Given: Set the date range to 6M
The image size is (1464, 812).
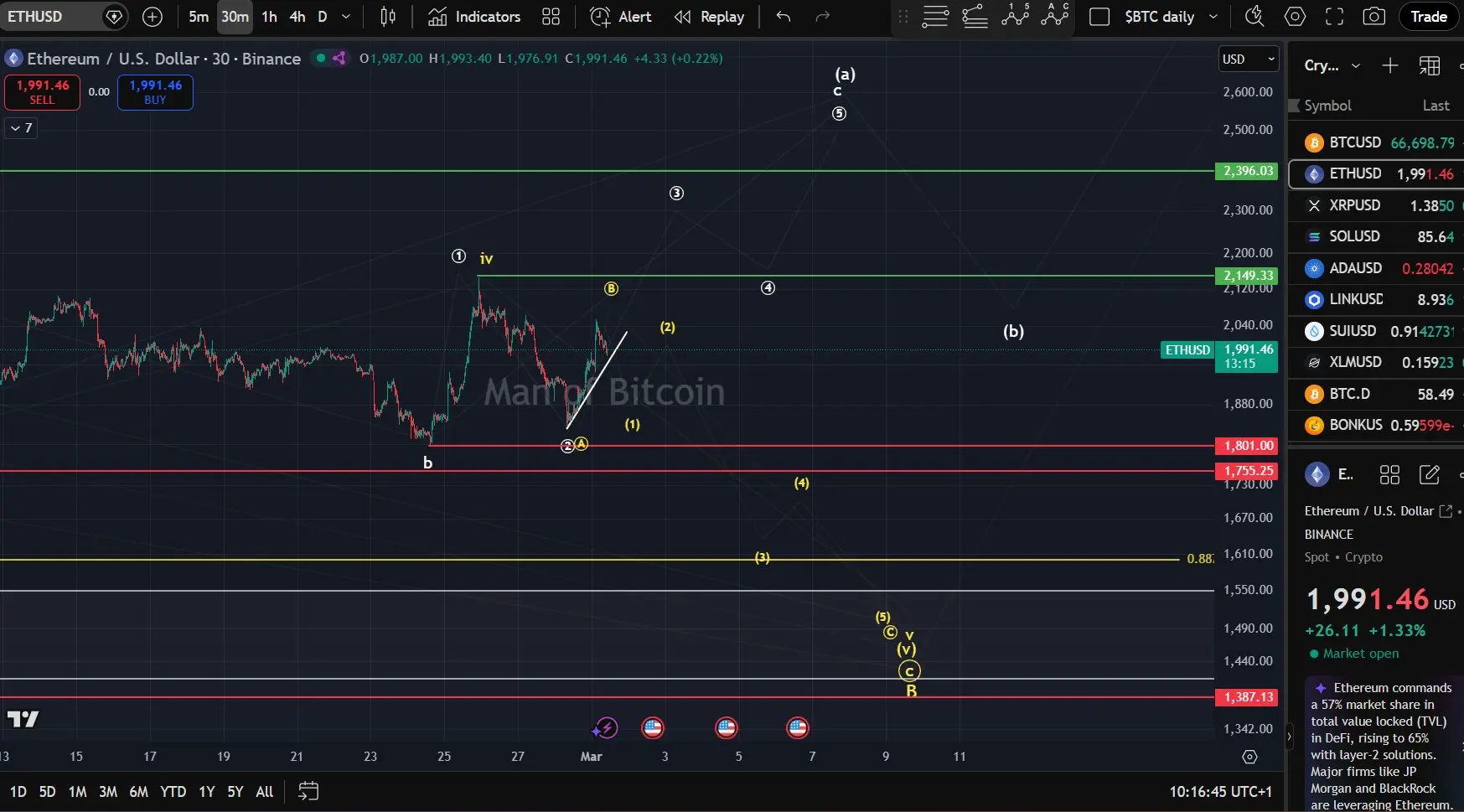Looking at the screenshot, I should click(138, 792).
